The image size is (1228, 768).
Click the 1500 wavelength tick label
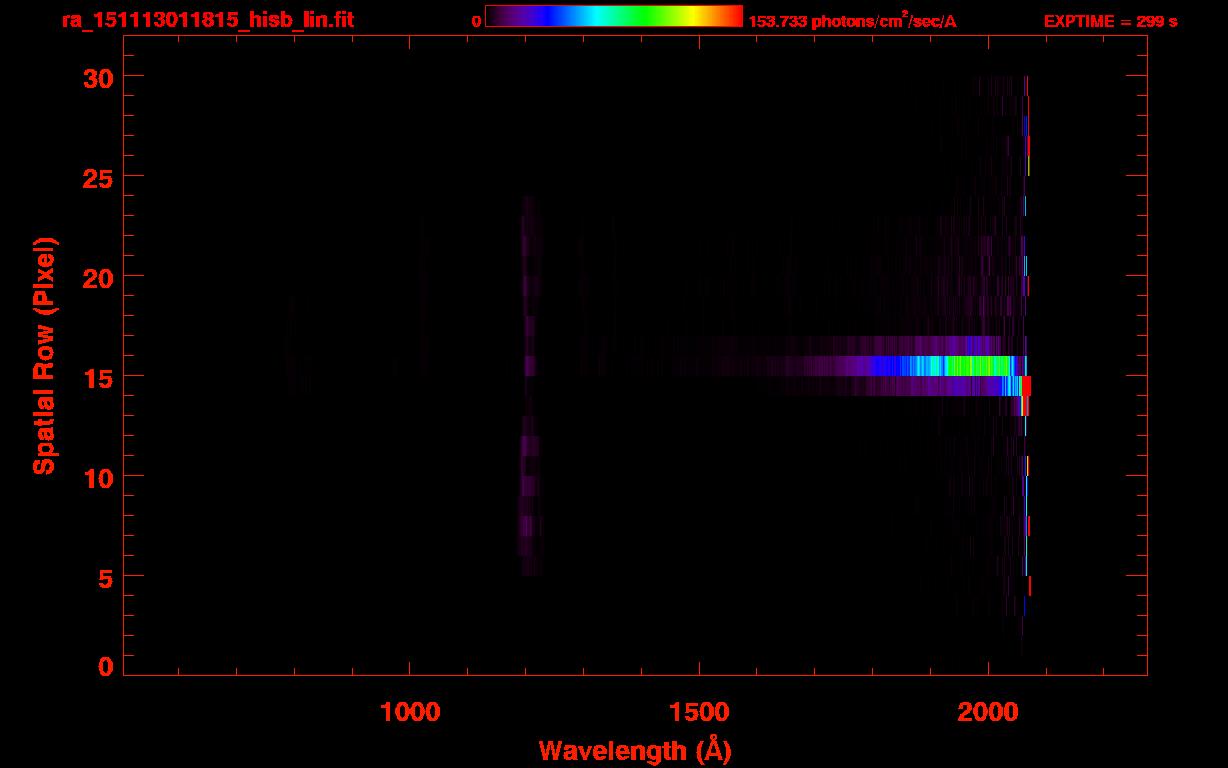point(699,711)
